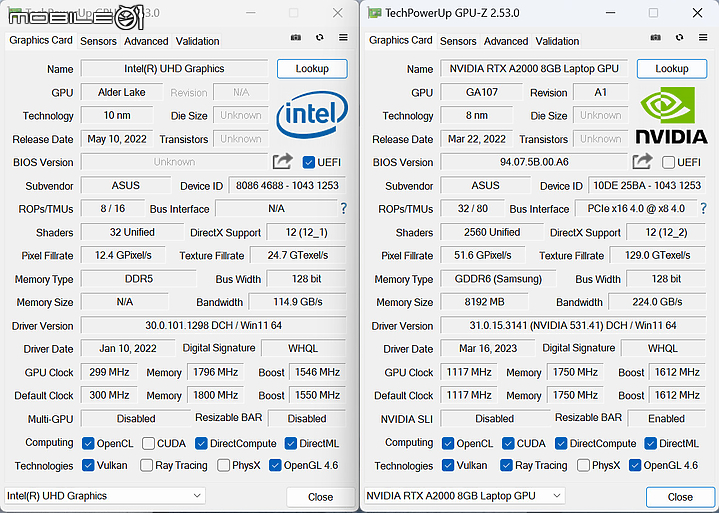Click GPU field showing GA107
This screenshot has width=719, height=513.
coord(481,92)
